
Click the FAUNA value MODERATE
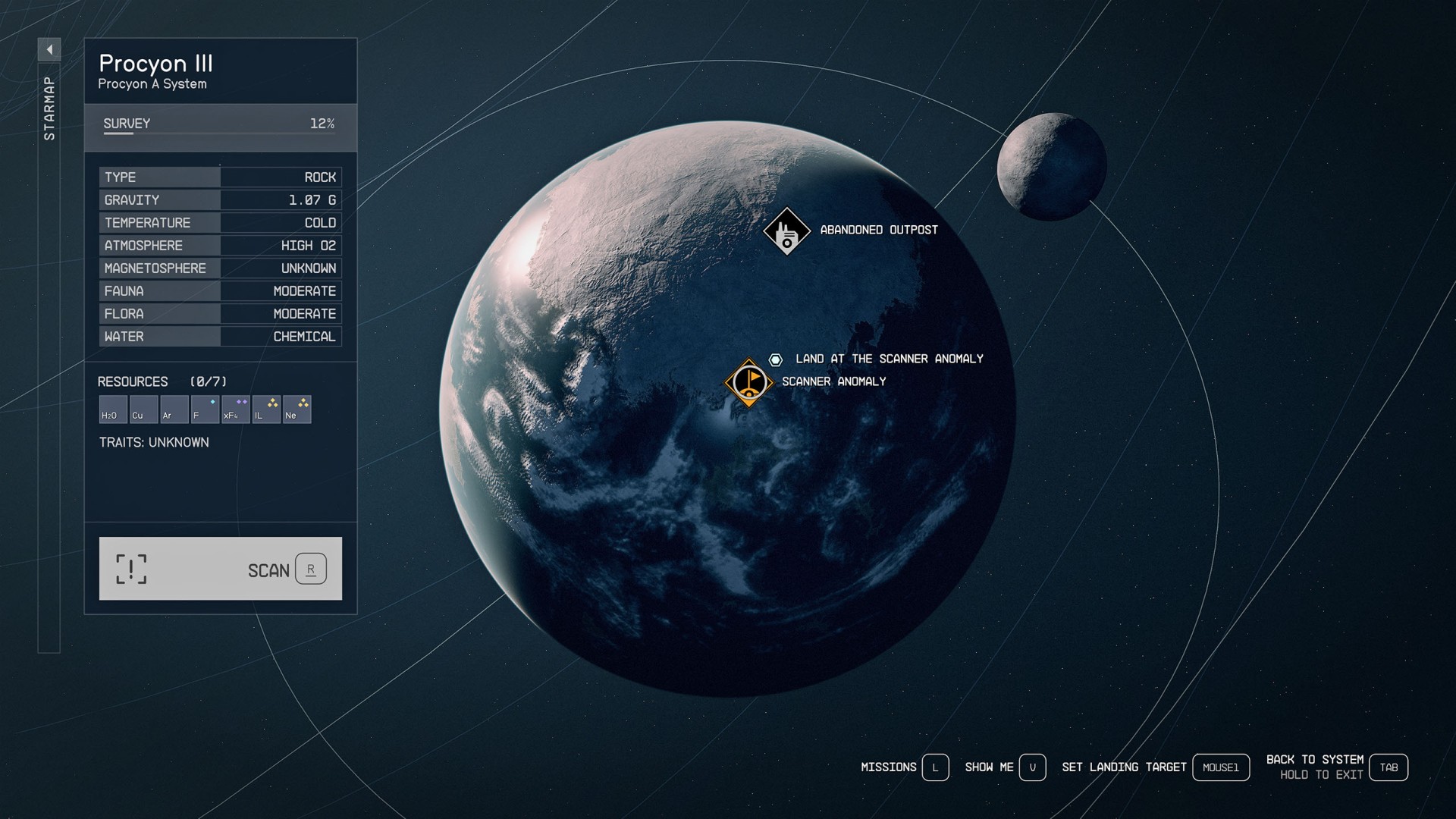304,291
